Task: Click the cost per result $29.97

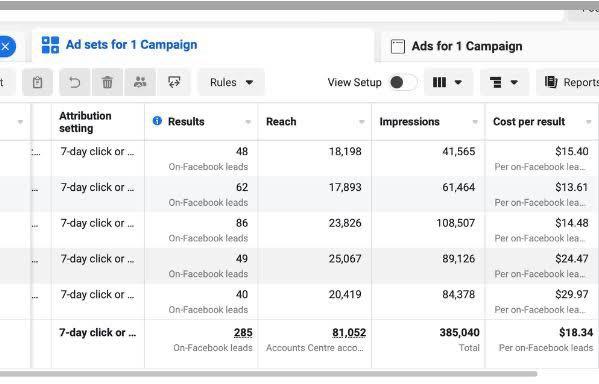Action: coord(571,295)
